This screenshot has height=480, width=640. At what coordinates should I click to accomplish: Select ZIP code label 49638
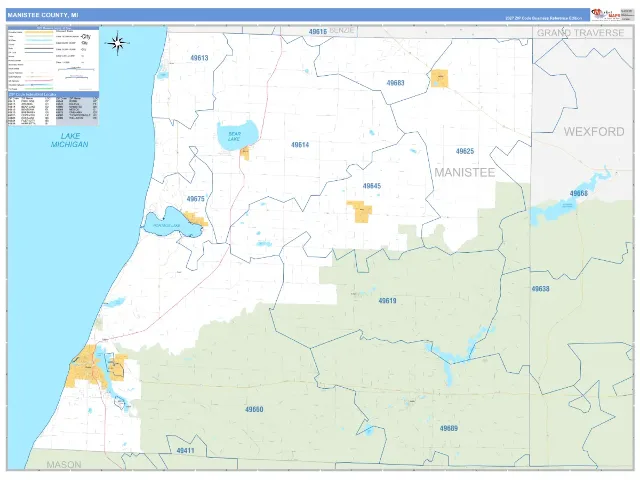540,289
